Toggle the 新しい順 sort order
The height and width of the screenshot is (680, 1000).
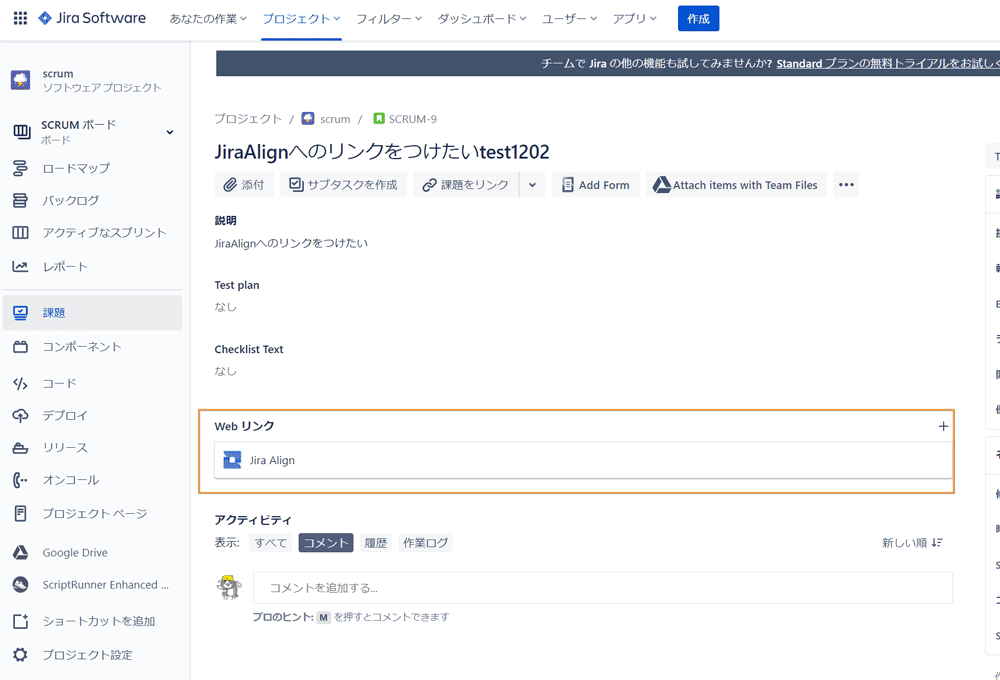[912, 543]
